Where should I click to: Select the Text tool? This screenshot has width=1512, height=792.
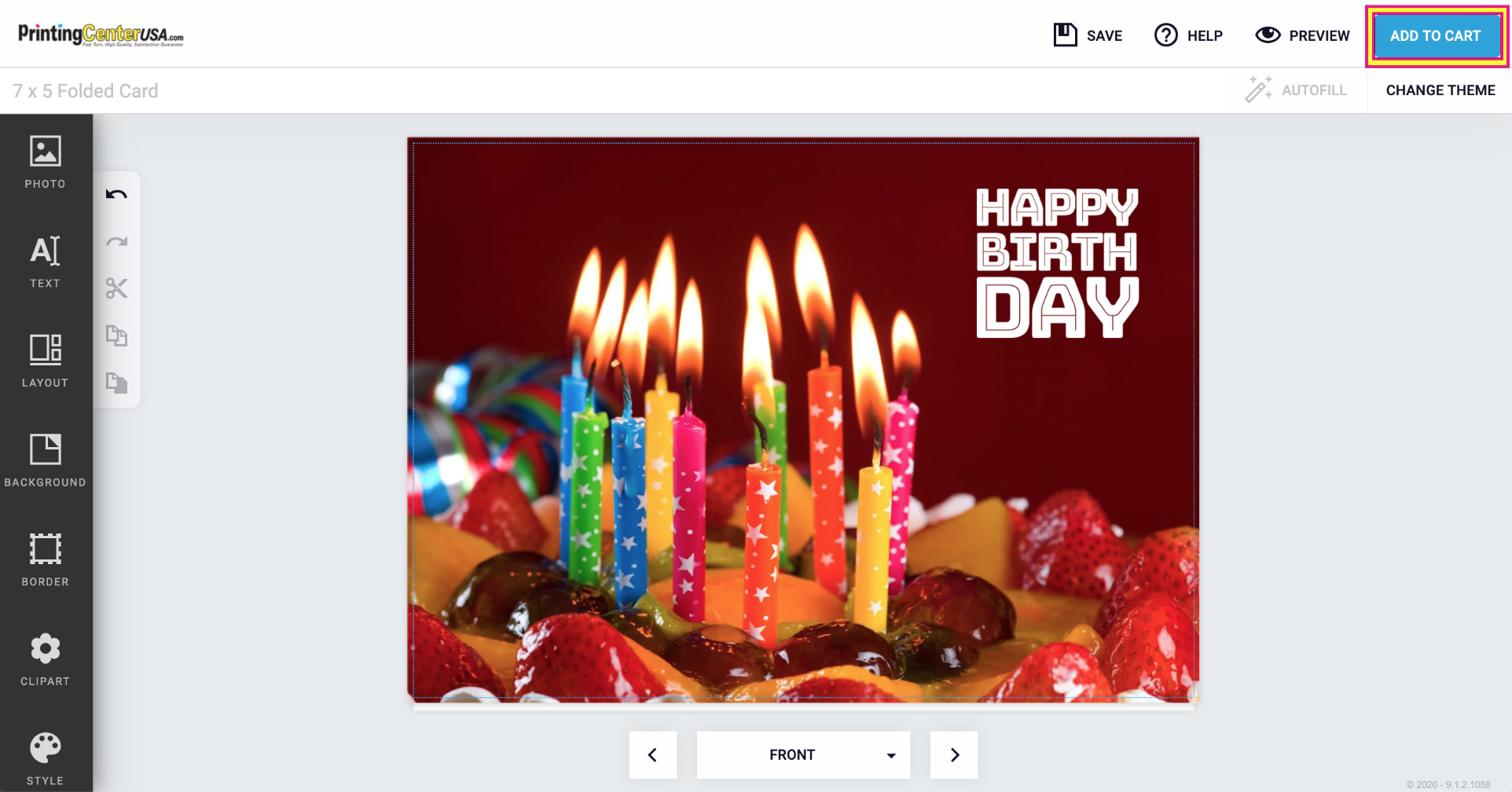point(46,262)
